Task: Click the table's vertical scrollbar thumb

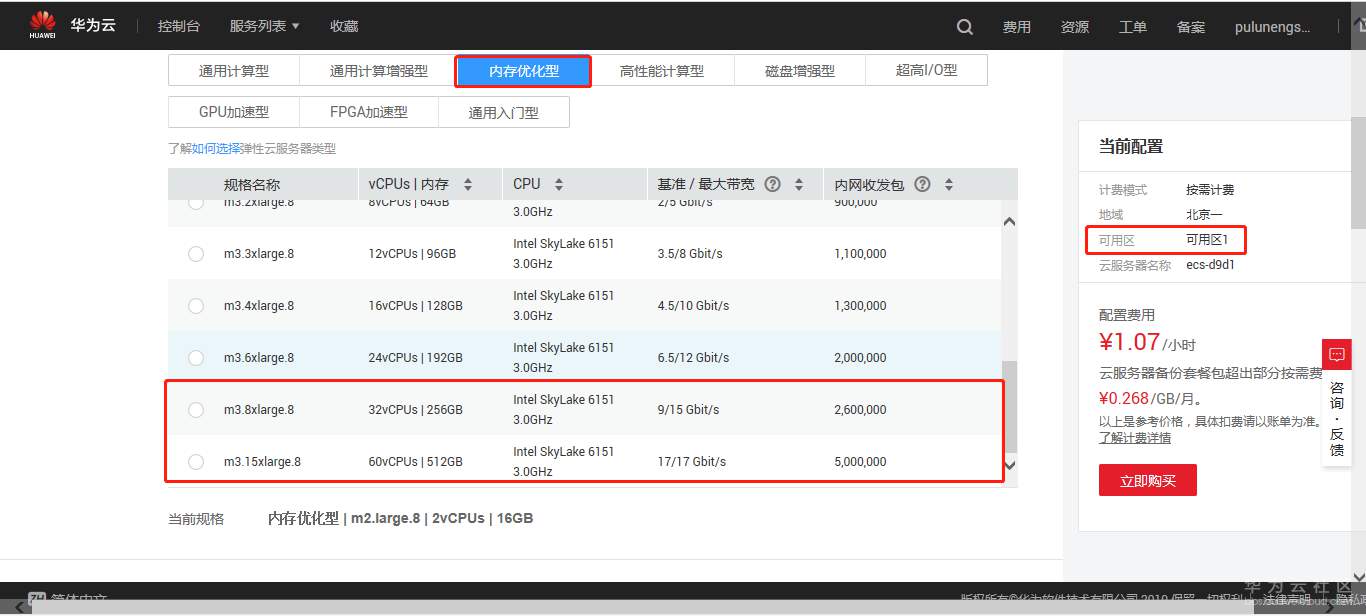Action: tap(1009, 405)
